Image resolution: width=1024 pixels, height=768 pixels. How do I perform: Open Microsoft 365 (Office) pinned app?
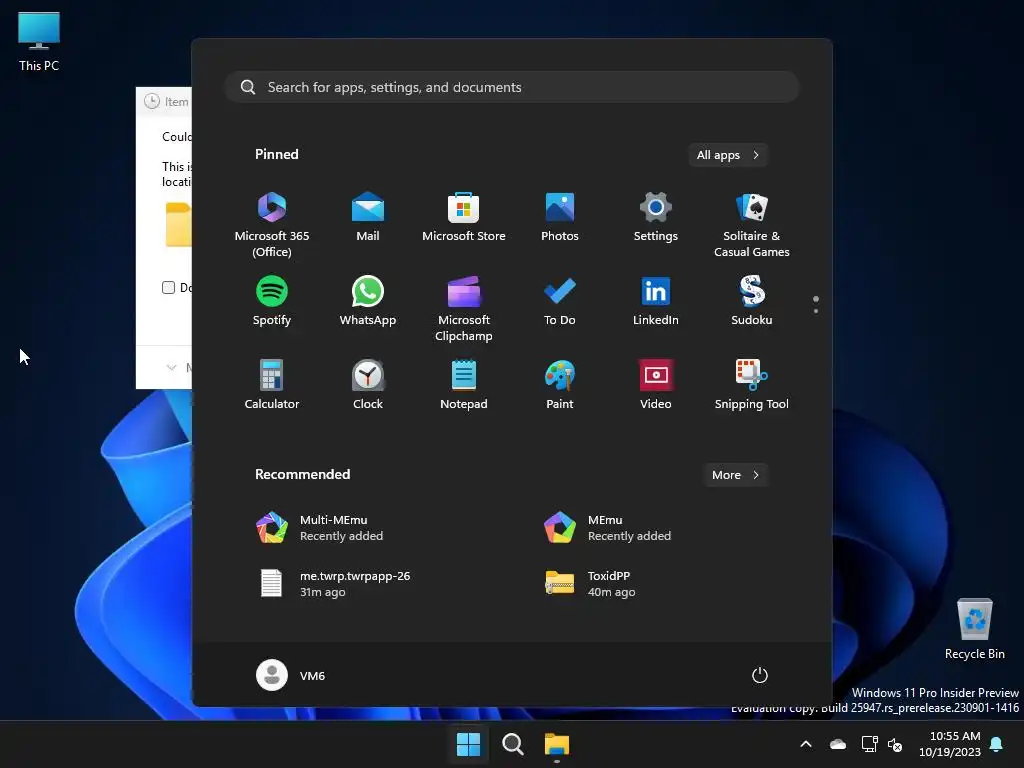272,224
